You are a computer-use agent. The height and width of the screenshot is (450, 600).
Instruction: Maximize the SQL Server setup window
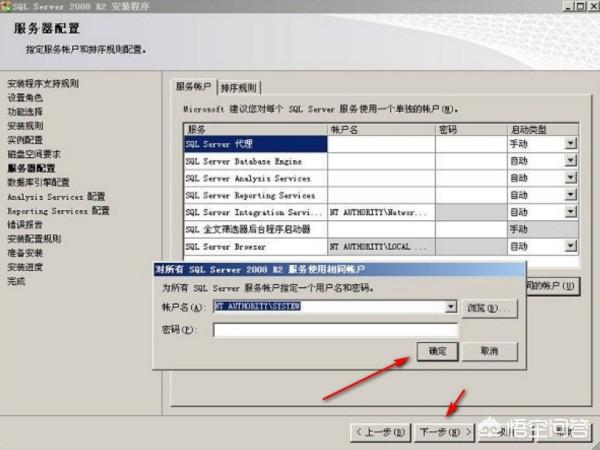point(580,6)
